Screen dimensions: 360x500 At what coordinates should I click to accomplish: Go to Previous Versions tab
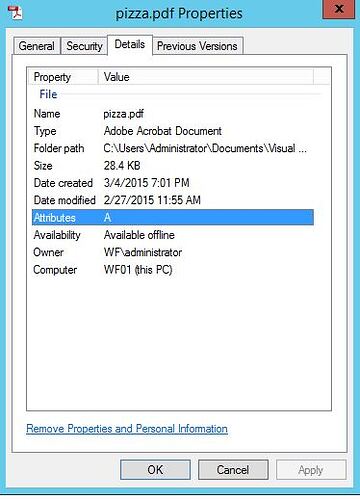(x=197, y=46)
